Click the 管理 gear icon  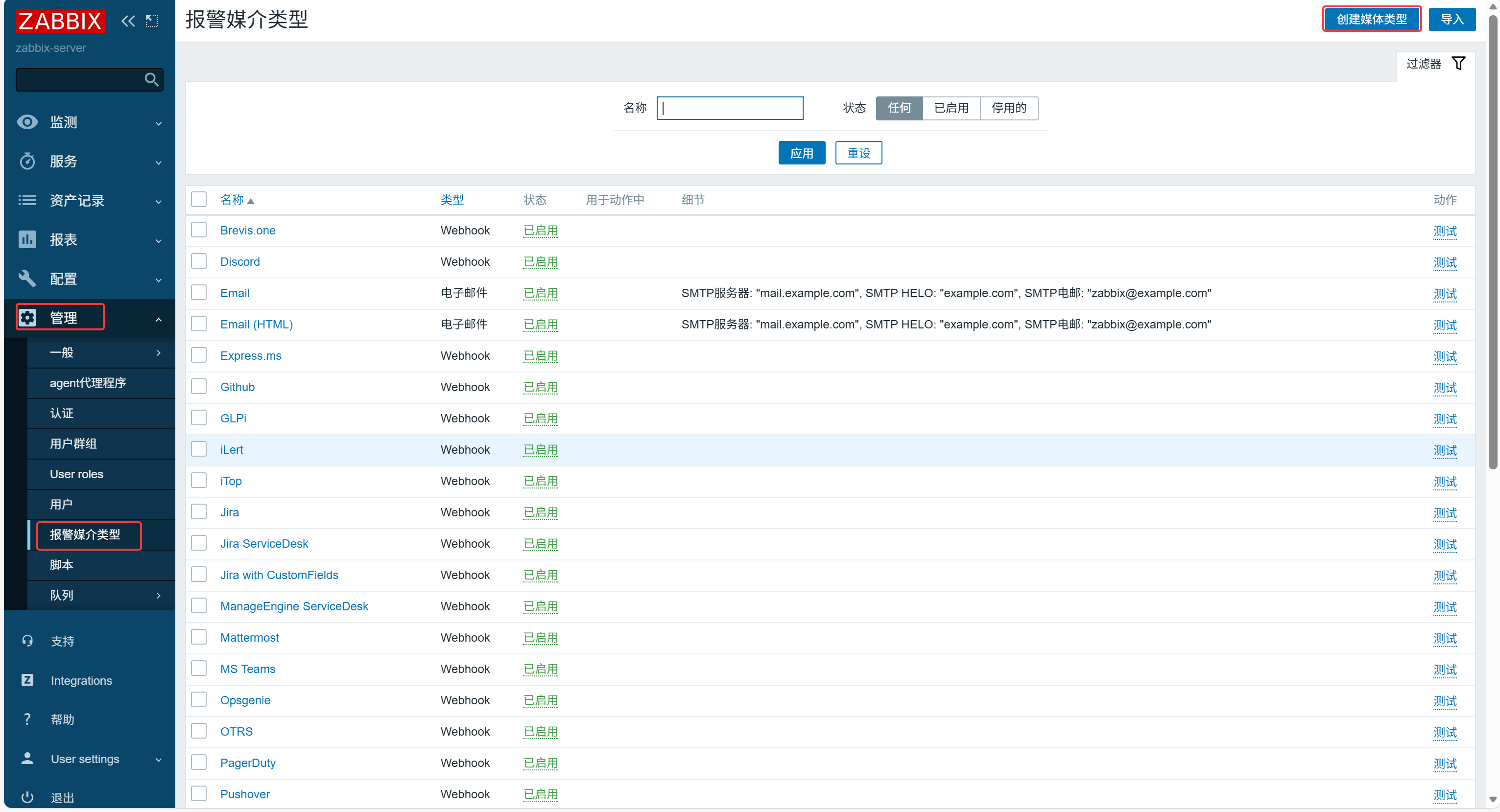27,317
